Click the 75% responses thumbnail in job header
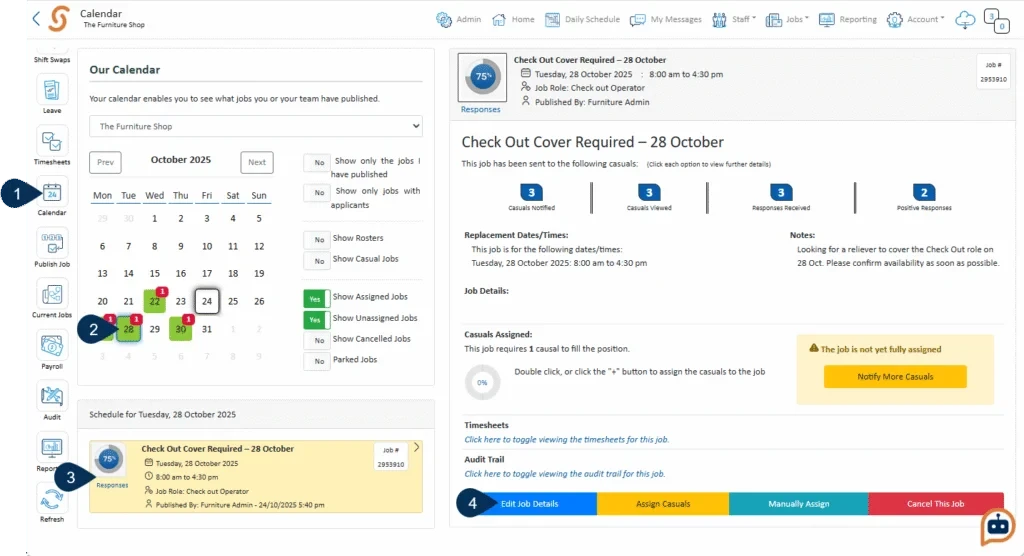This screenshot has width=1024, height=556. 482,77
